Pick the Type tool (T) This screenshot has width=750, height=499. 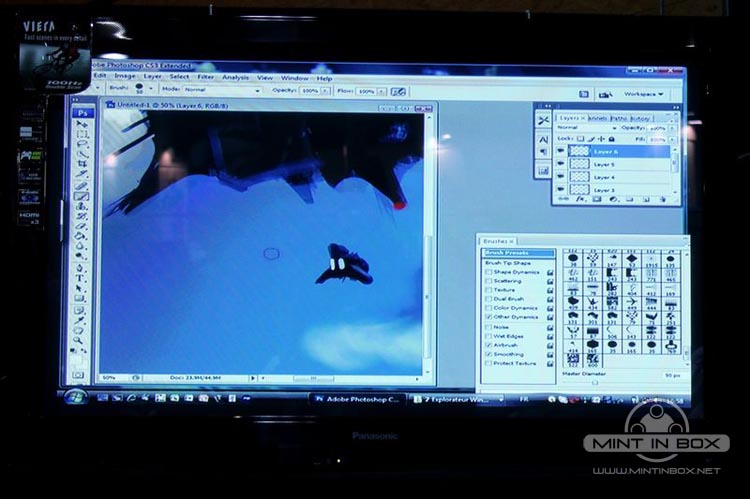point(79,278)
